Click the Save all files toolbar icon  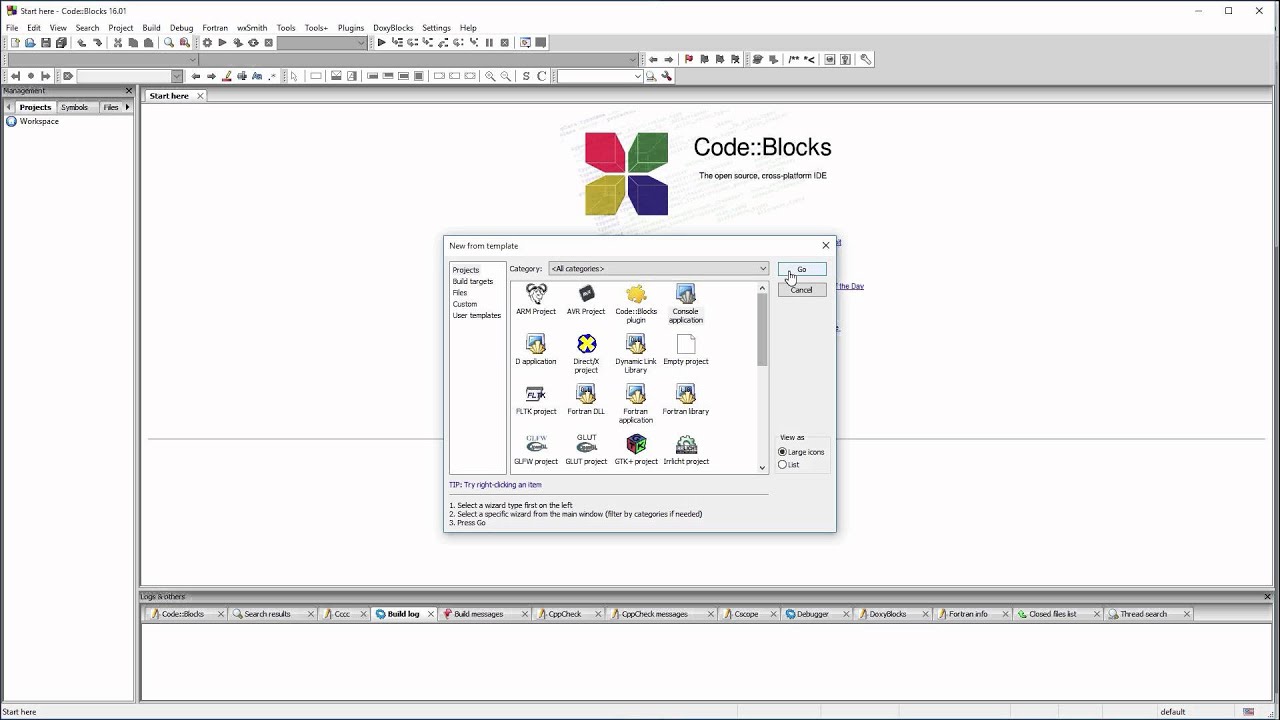[61, 43]
